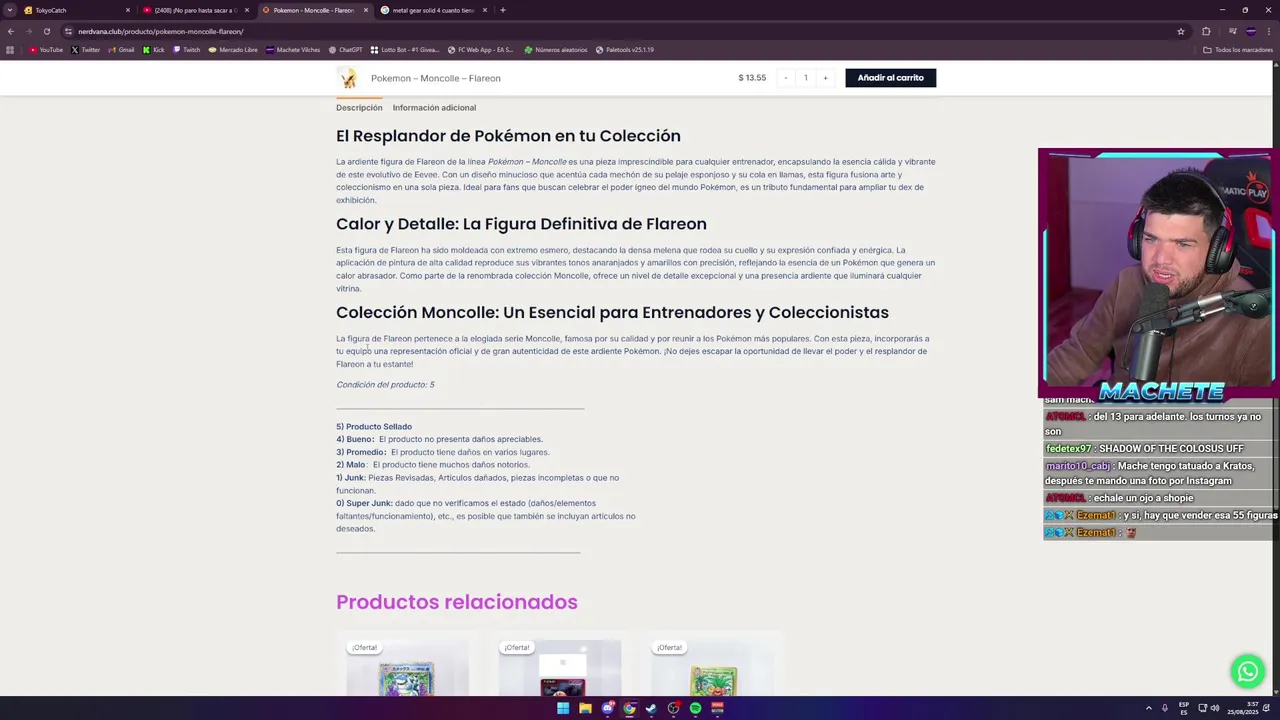Image resolution: width=1280 pixels, height=720 pixels.
Task: Open Steam from the taskbar
Action: click(651, 708)
